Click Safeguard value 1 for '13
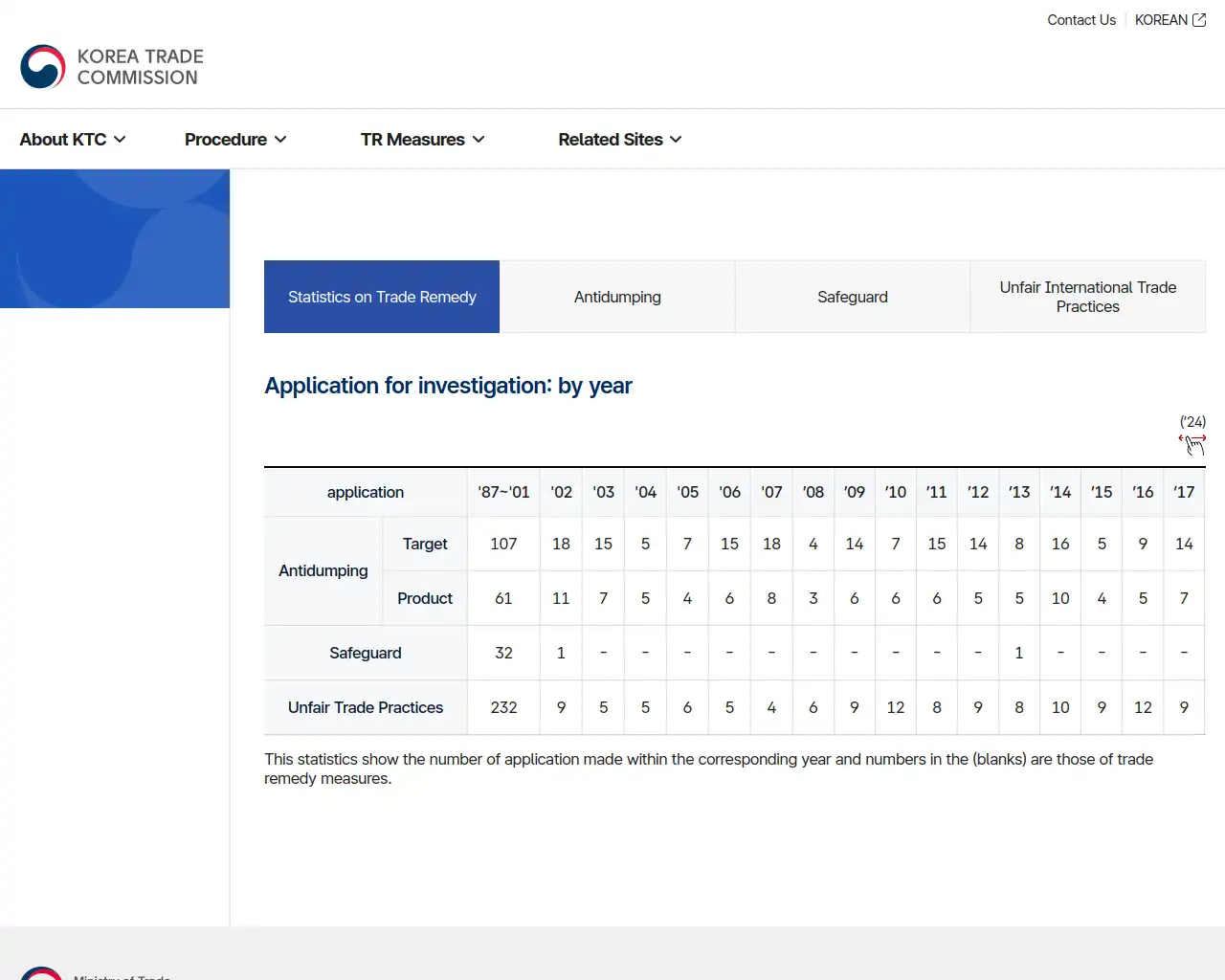The height and width of the screenshot is (980, 1225). [1019, 653]
